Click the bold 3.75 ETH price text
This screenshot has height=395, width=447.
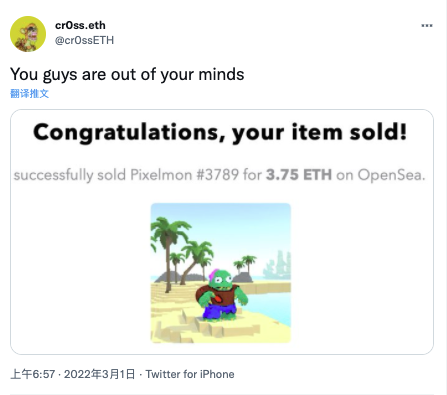click(299, 175)
